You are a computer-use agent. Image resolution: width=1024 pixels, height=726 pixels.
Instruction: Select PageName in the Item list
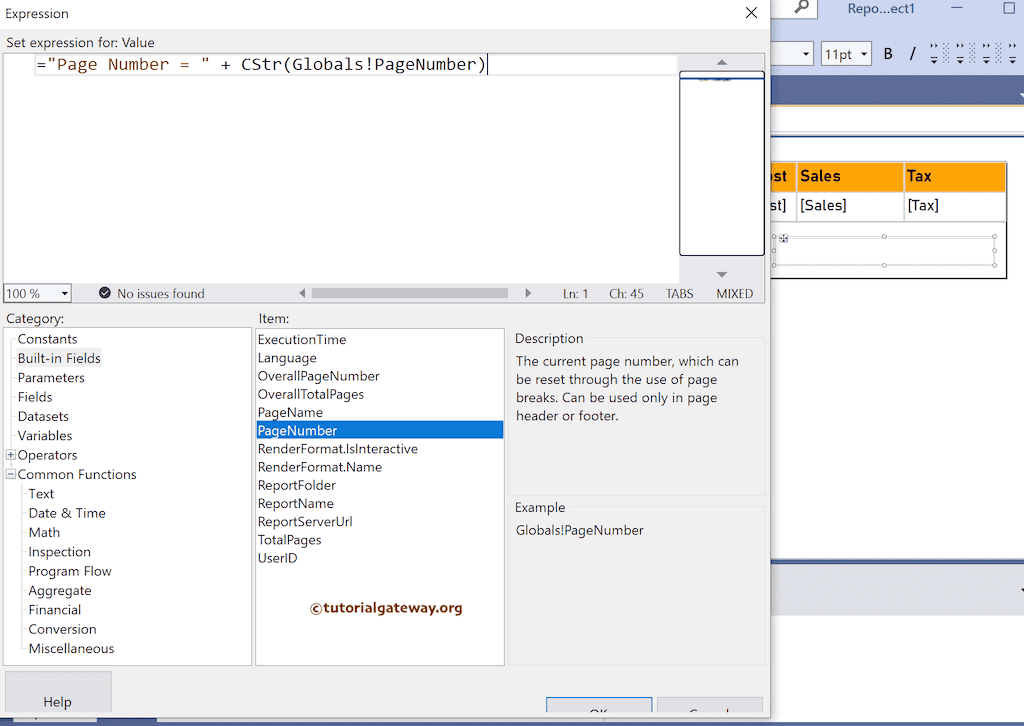(290, 412)
